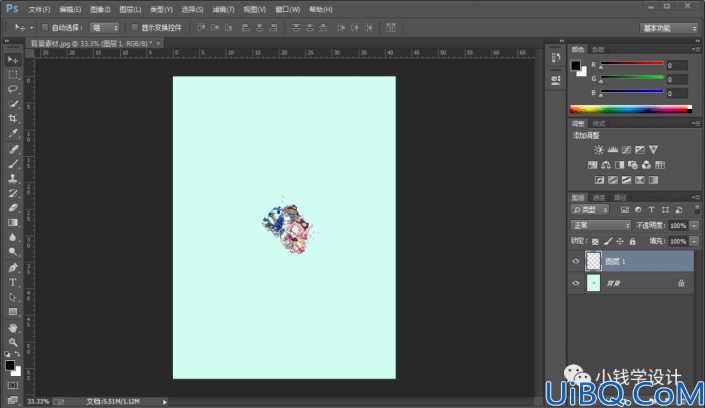Add a Hue/Saturation adjustment

coord(593,165)
